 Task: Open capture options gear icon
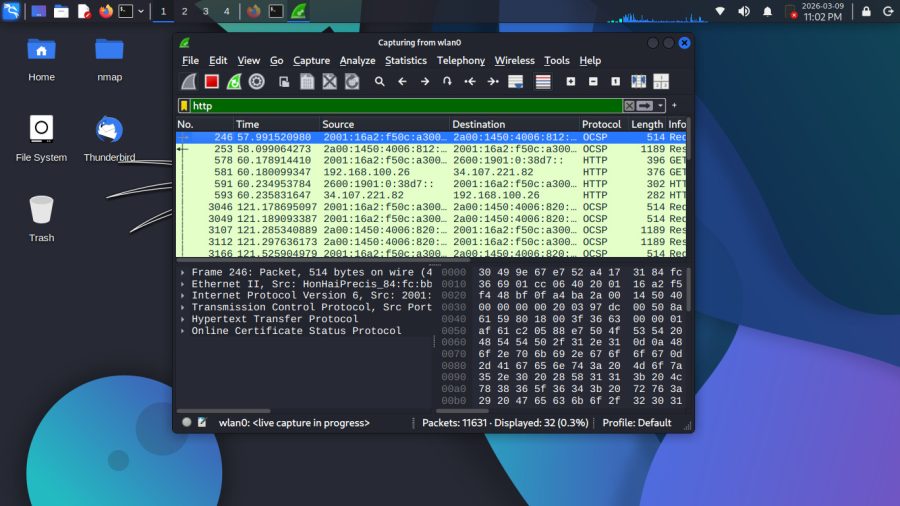[256, 82]
